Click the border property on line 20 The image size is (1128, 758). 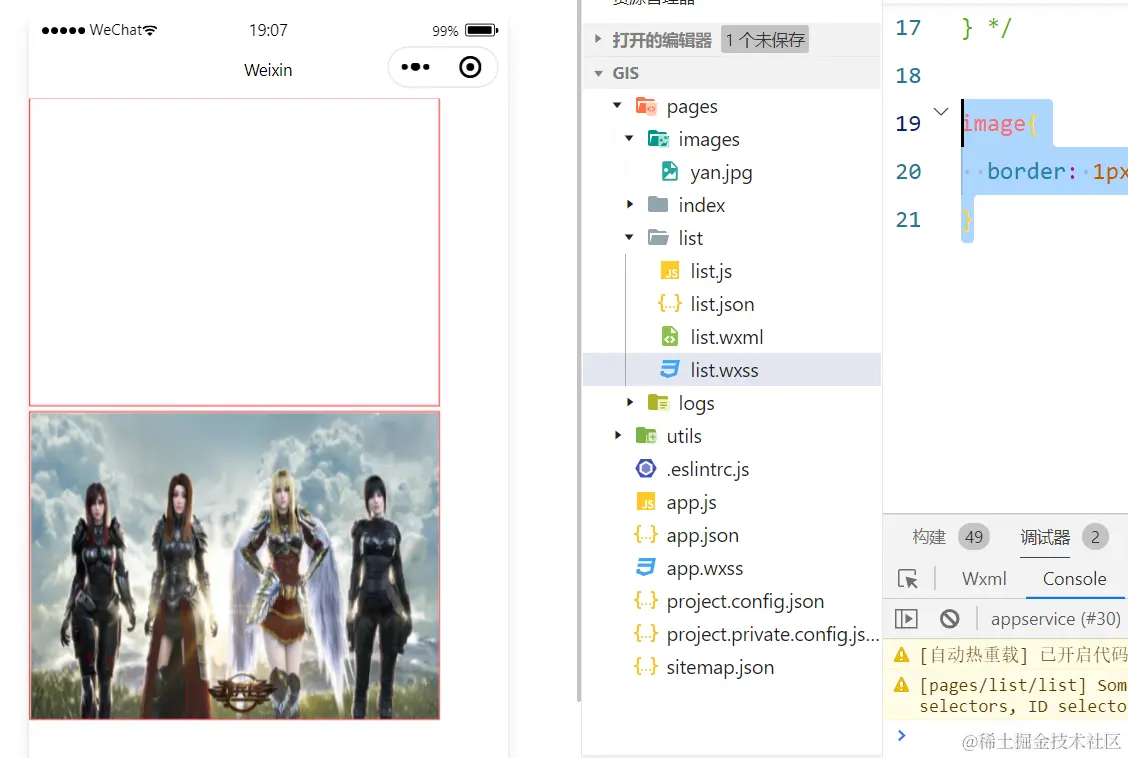coord(1027,171)
